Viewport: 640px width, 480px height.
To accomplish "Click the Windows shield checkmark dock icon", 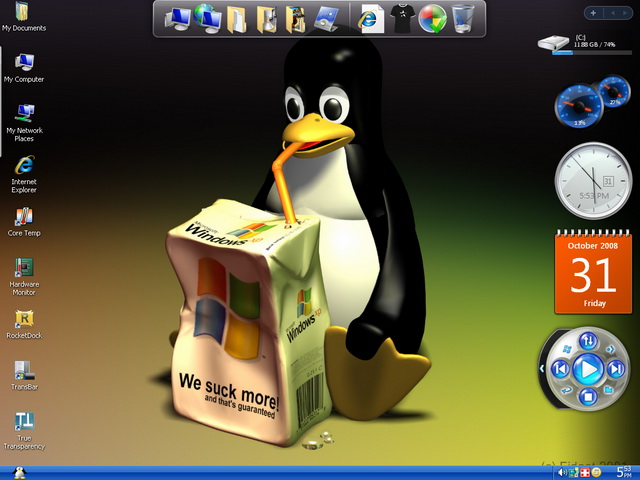I will click(432, 19).
